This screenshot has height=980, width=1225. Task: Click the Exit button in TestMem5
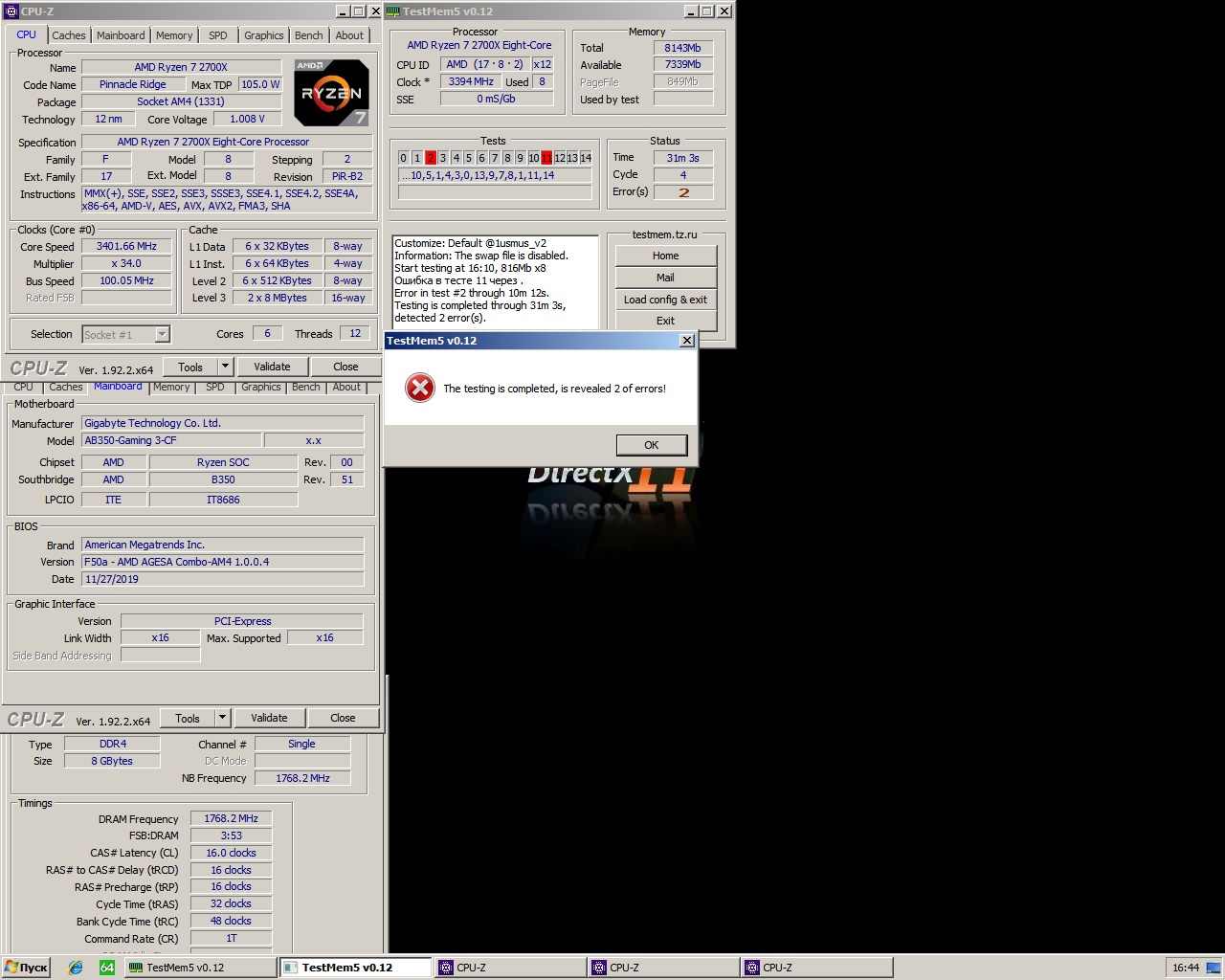[x=666, y=321]
